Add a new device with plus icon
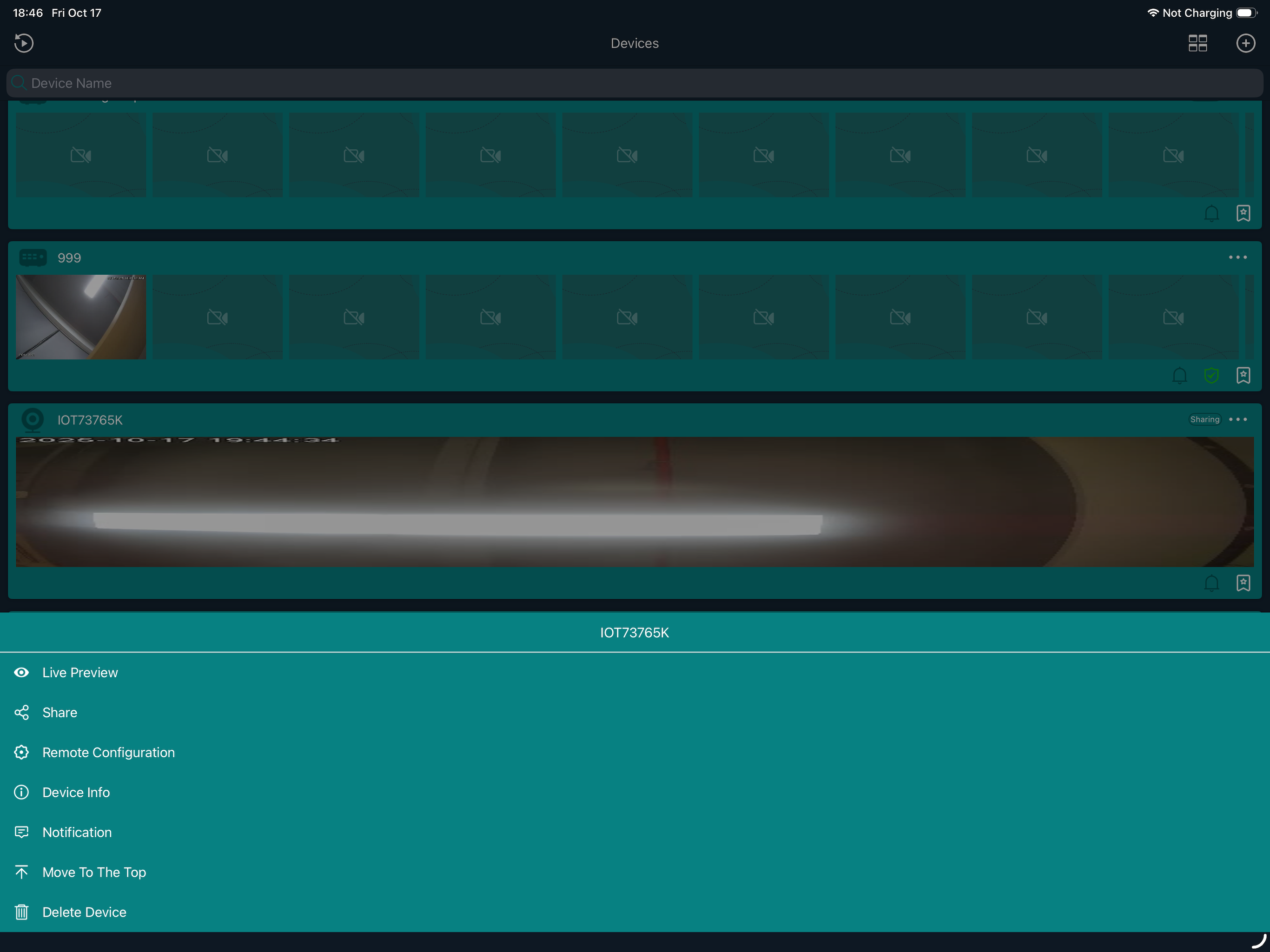1270x952 pixels. click(x=1245, y=43)
